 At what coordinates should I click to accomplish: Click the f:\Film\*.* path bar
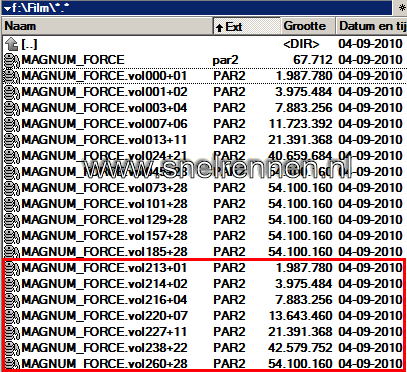197,8
